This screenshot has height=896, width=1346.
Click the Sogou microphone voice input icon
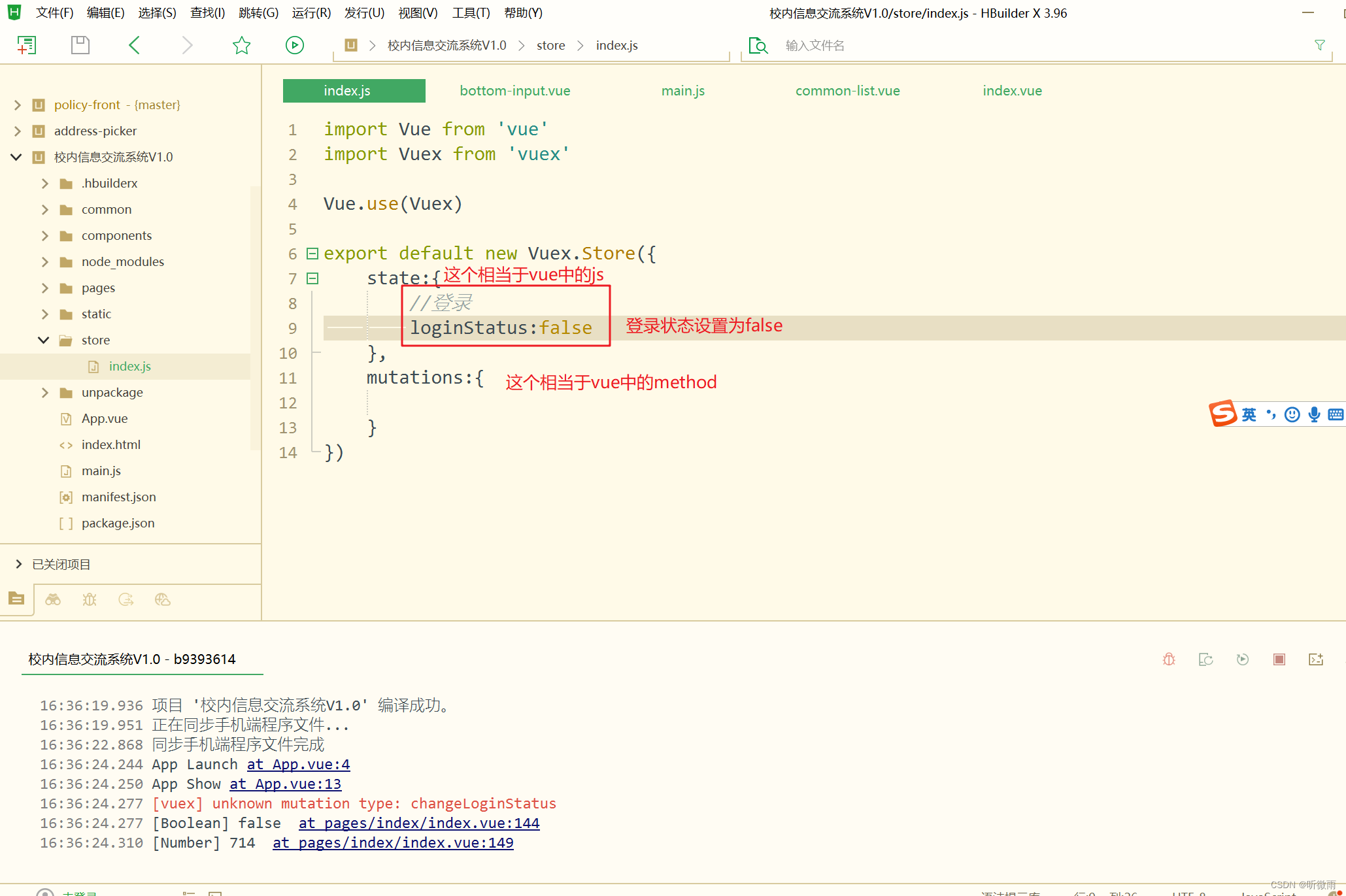(x=1314, y=414)
